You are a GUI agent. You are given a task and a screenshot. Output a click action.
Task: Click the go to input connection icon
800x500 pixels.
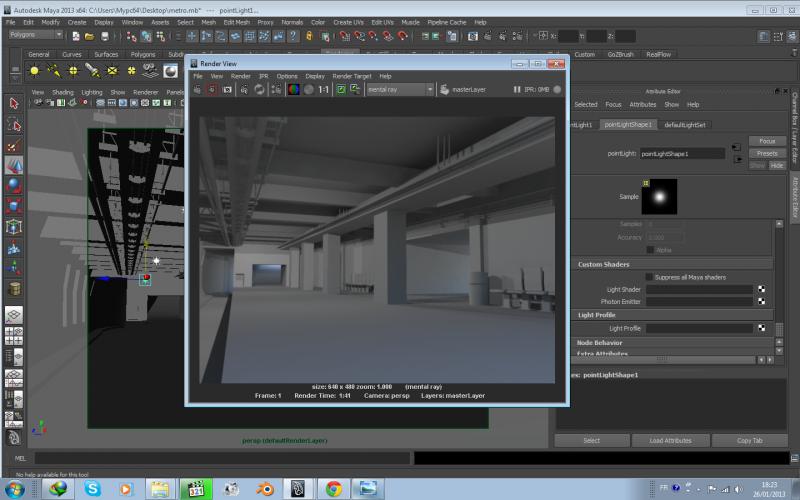[736, 147]
